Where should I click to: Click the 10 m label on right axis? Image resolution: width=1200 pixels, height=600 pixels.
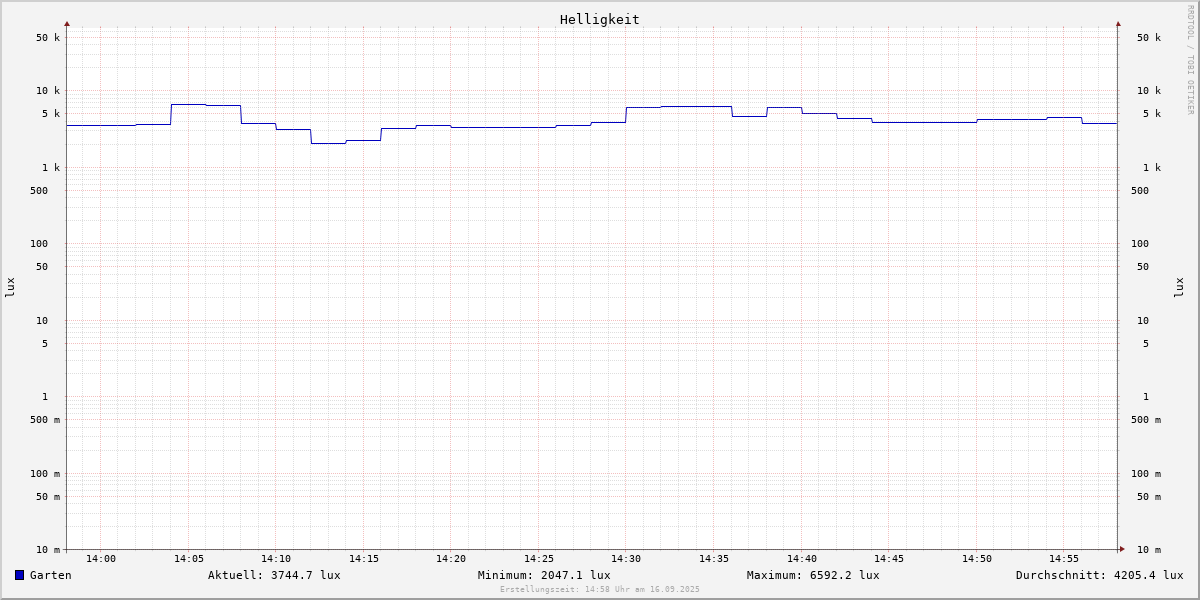click(1148, 550)
